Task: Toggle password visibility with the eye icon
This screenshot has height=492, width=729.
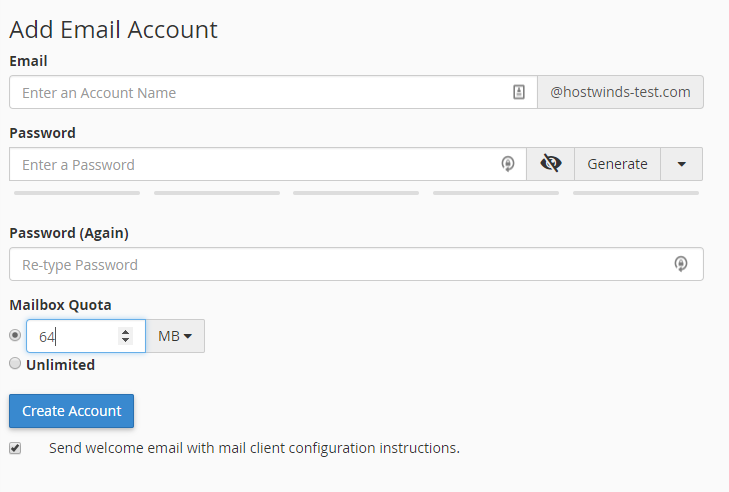Action: point(550,164)
